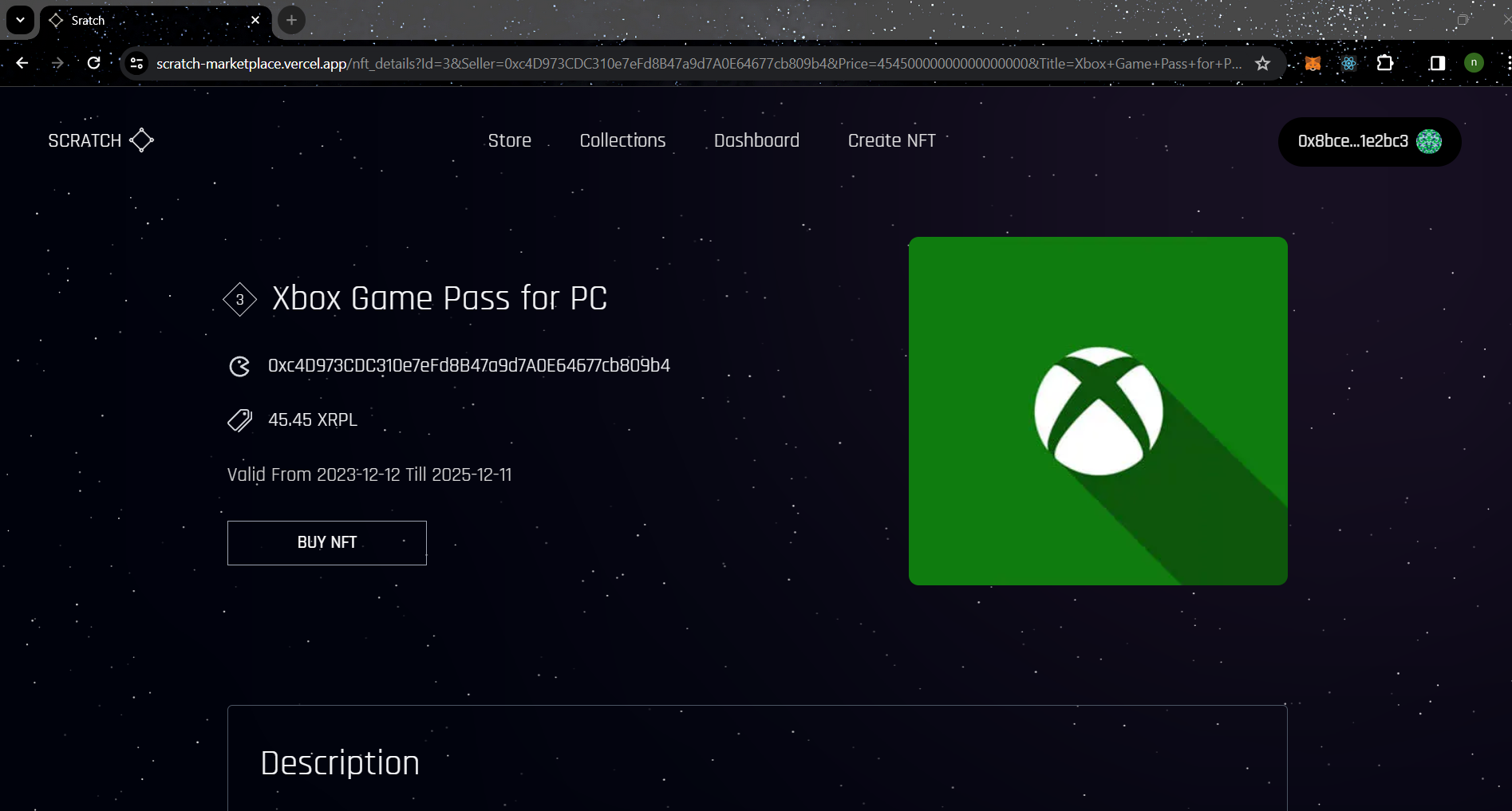Open the Chrome three-dot menu

[x=1507, y=63]
